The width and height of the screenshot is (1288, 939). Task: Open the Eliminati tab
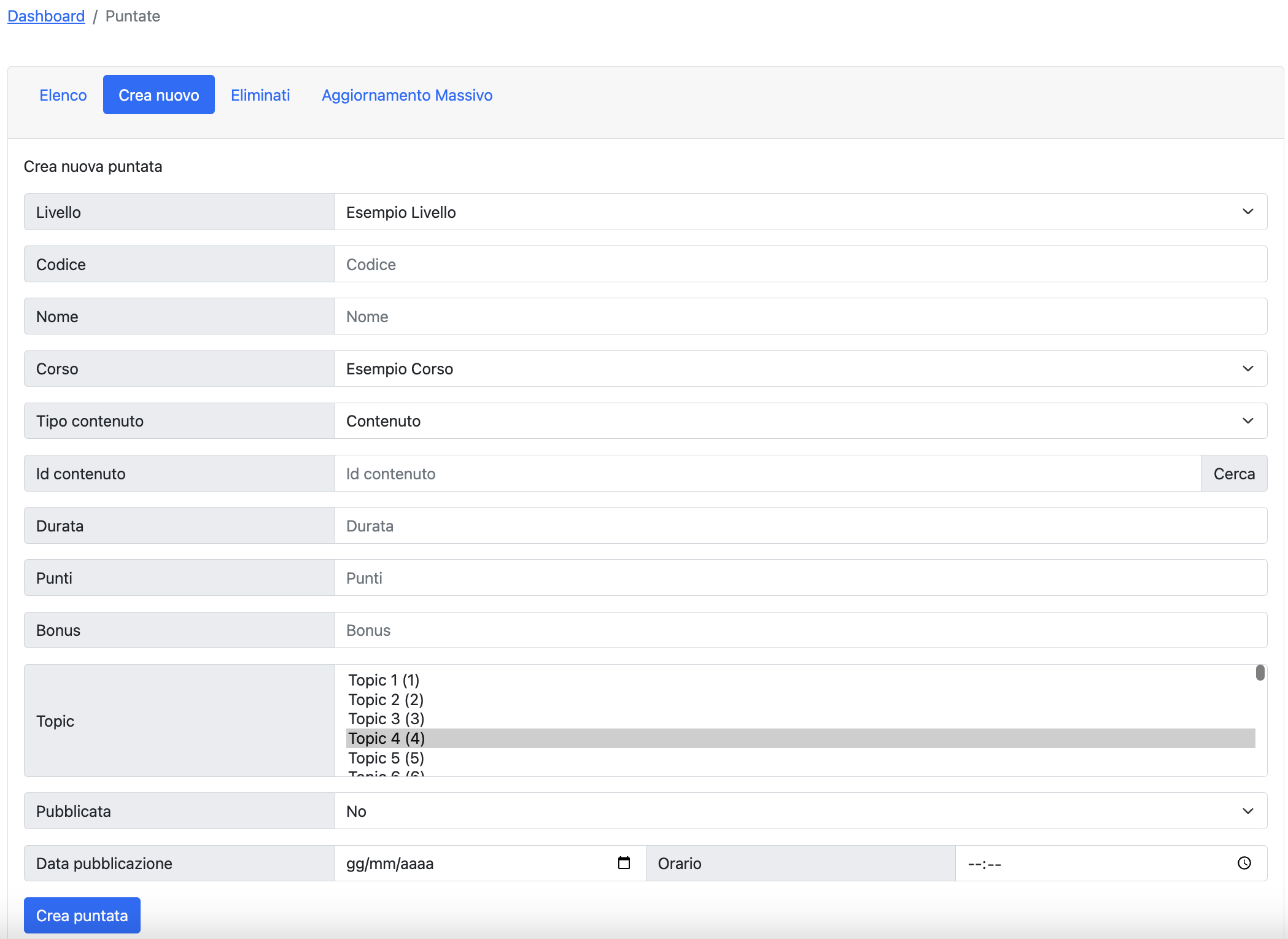point(260,95)
